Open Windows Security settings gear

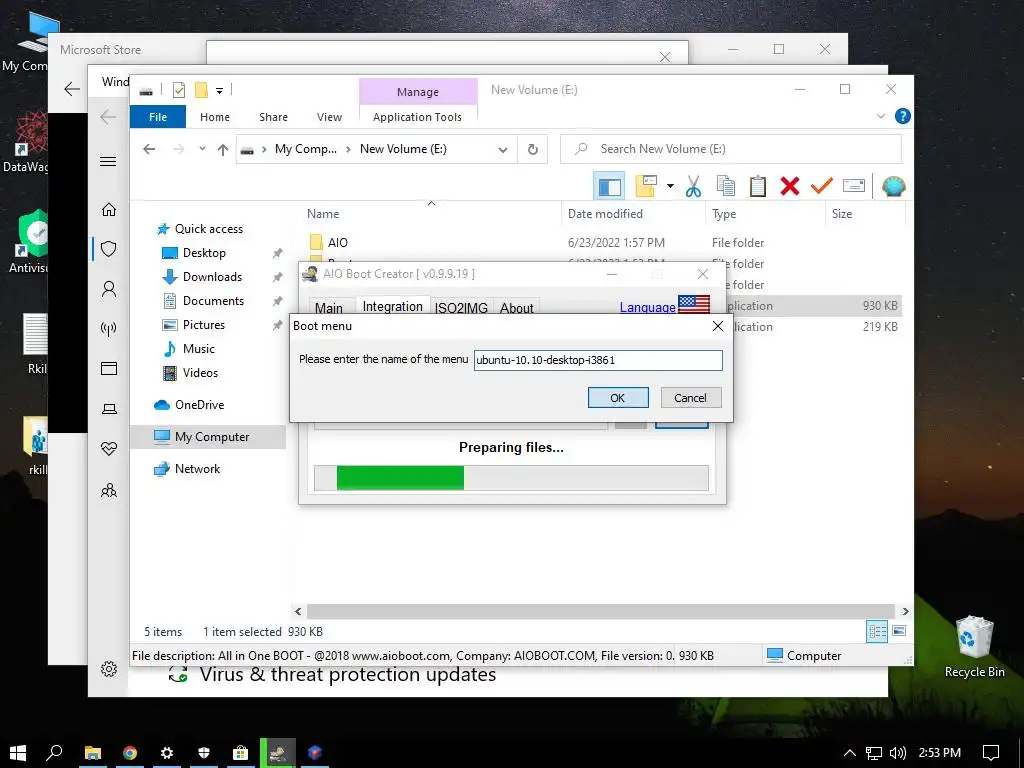pos(109,669)
